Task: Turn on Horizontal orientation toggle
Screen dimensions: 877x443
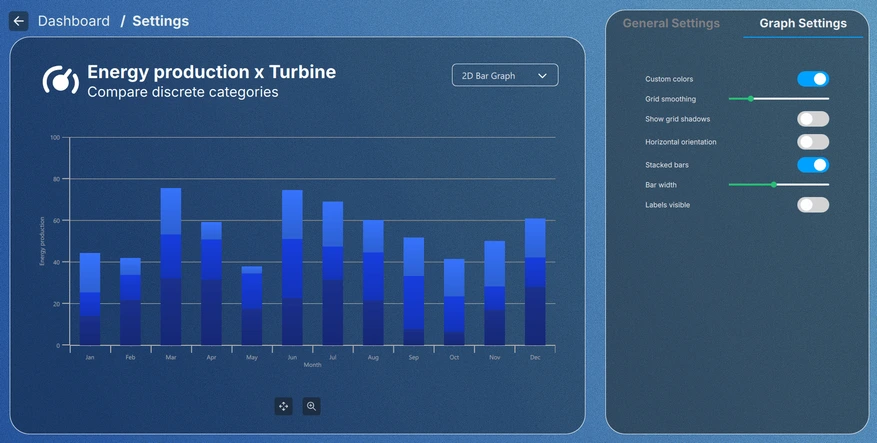Action: [x=812, y=142]
